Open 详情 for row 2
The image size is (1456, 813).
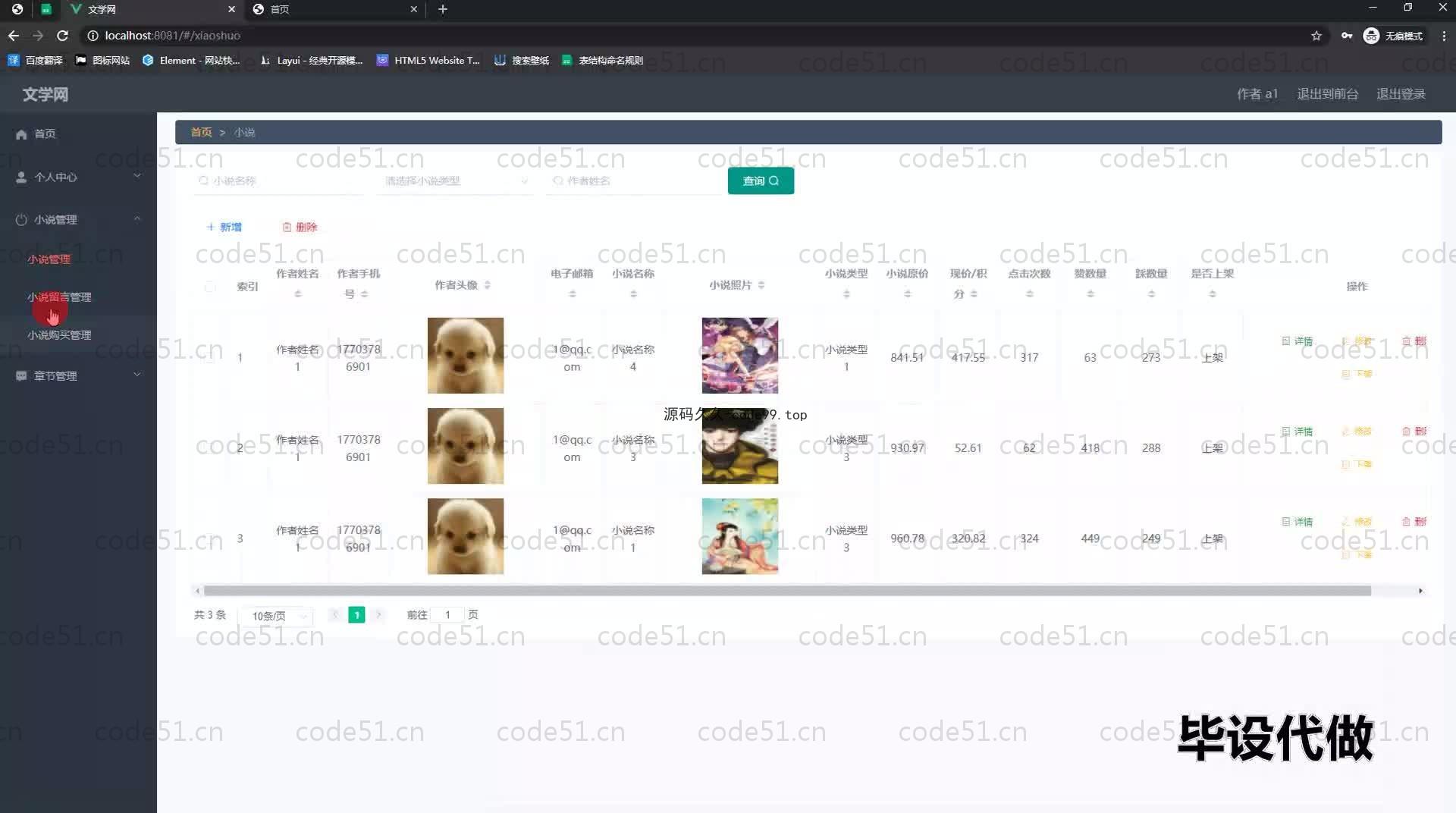point(1297,432)
